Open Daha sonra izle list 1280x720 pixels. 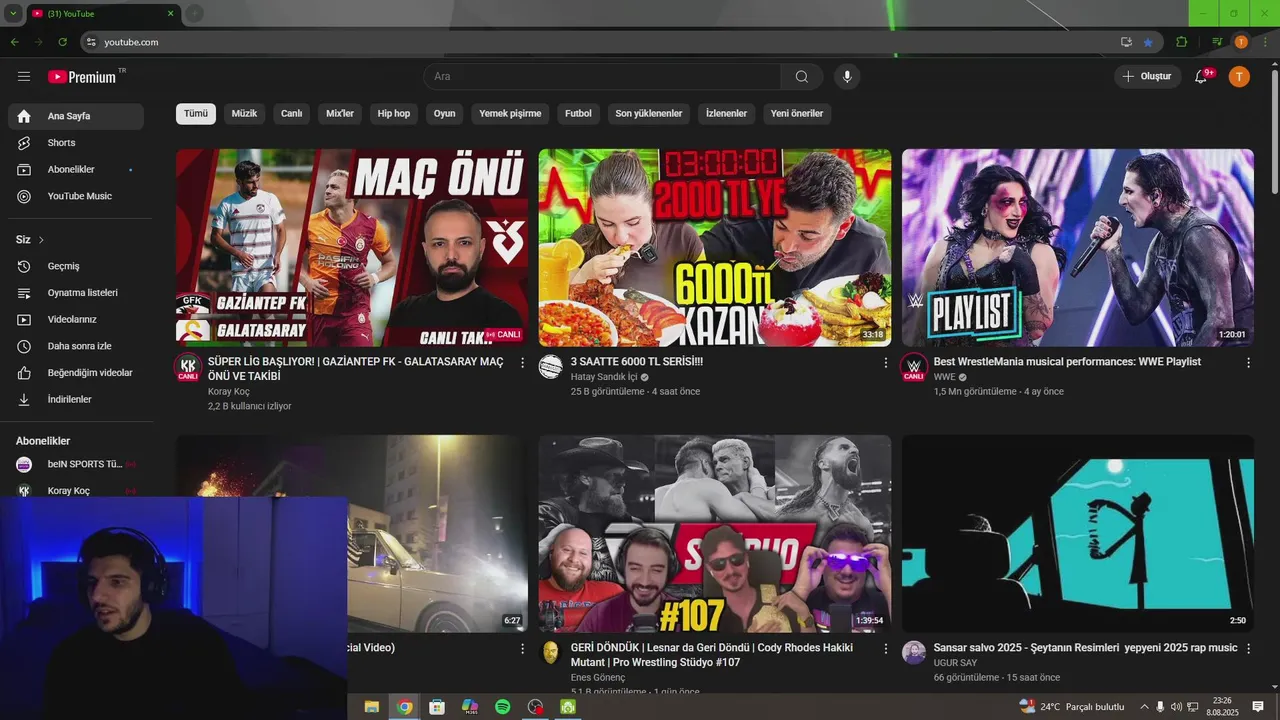76,346
